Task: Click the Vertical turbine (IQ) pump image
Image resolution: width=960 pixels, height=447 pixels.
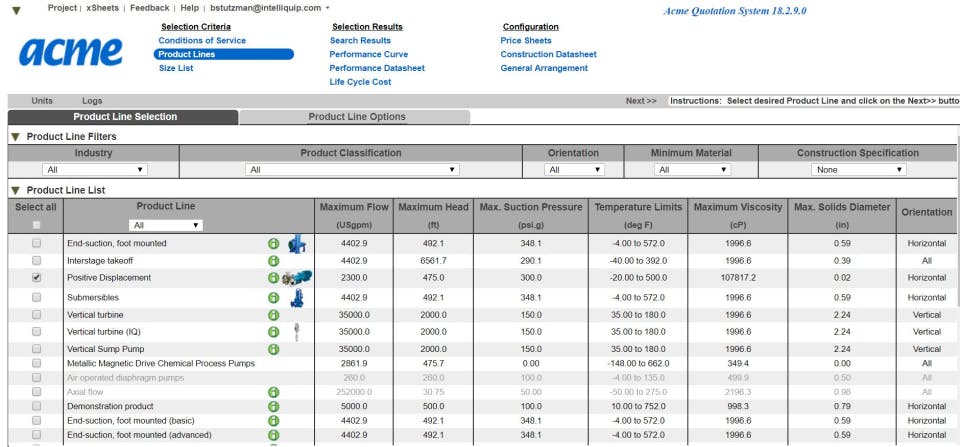Action: pyautogui.click(x=297, y=331)
